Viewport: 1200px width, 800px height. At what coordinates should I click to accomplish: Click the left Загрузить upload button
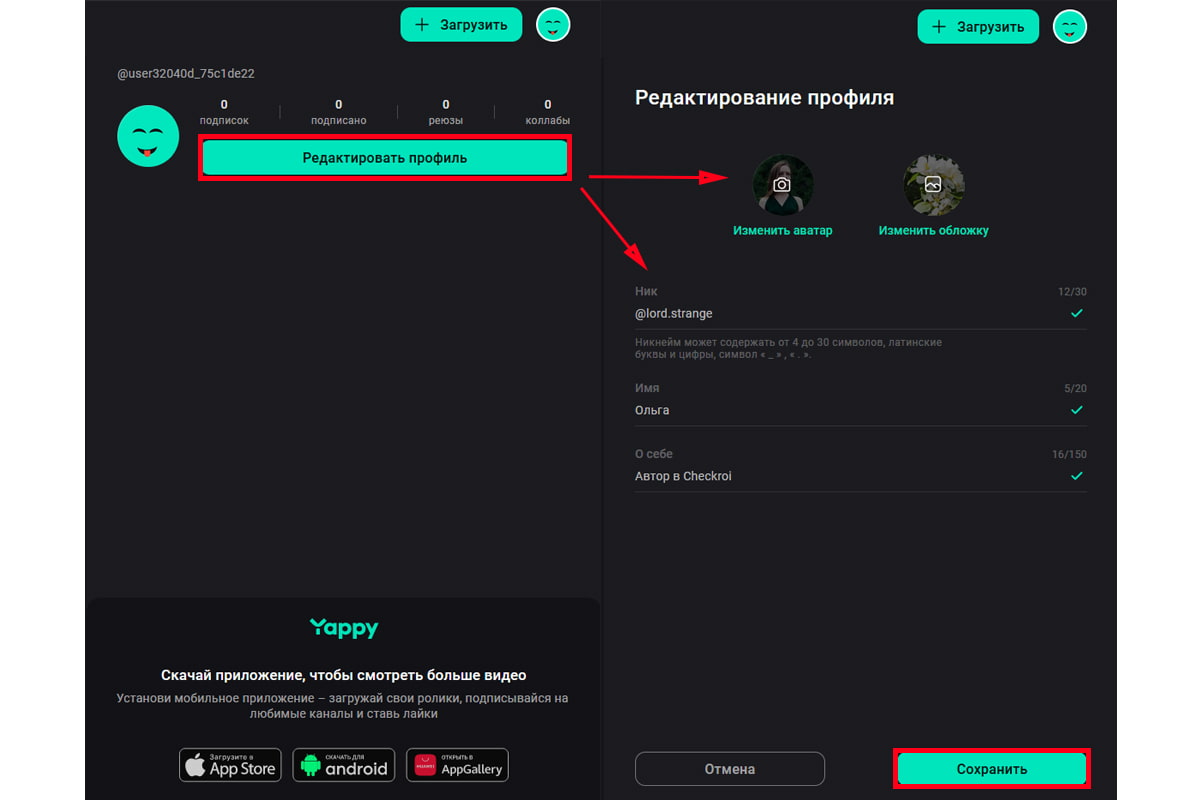[x=461, y=25]
